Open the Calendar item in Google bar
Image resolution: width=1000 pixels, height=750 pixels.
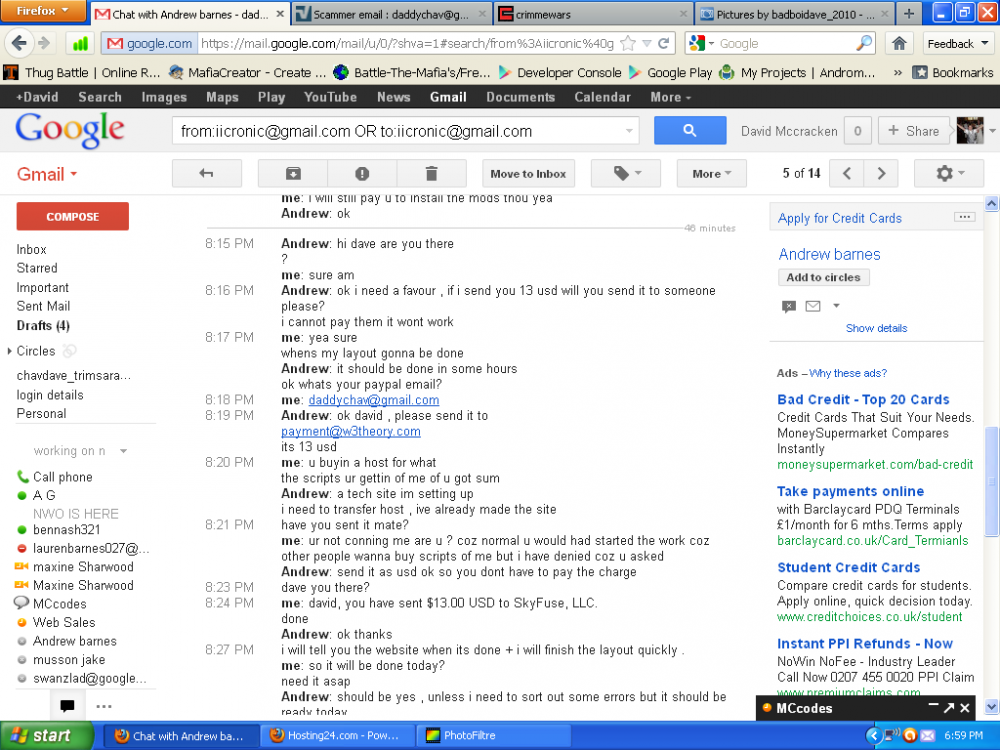[602, 97]
